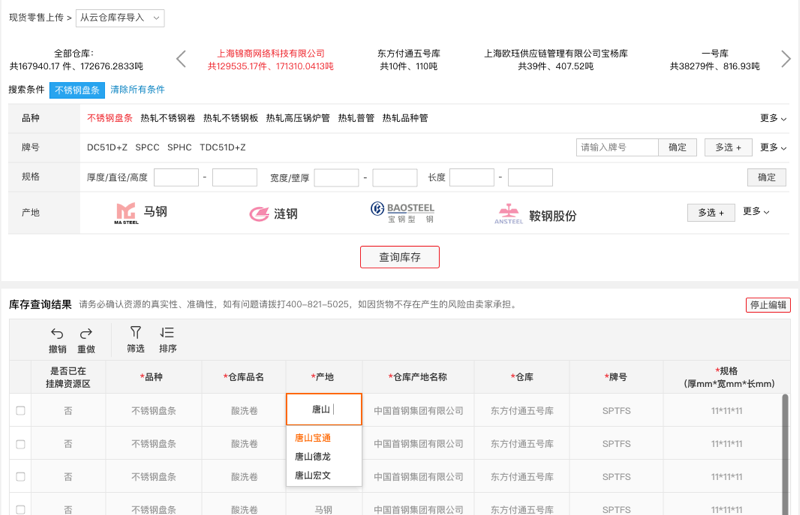Click the 马钢 cell in 产地 column
The height and width of the screenshot is (515, 800).
(323, 509)
